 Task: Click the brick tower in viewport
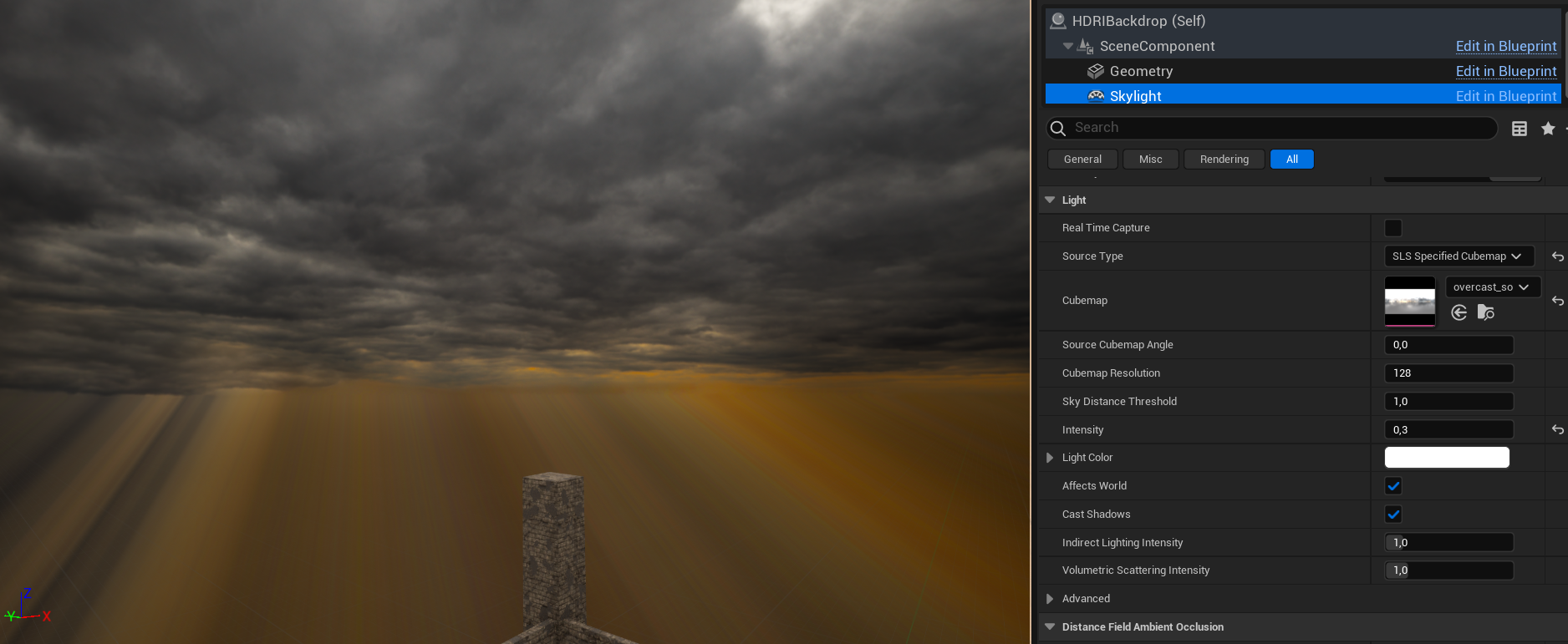click(x=553, y=551)
